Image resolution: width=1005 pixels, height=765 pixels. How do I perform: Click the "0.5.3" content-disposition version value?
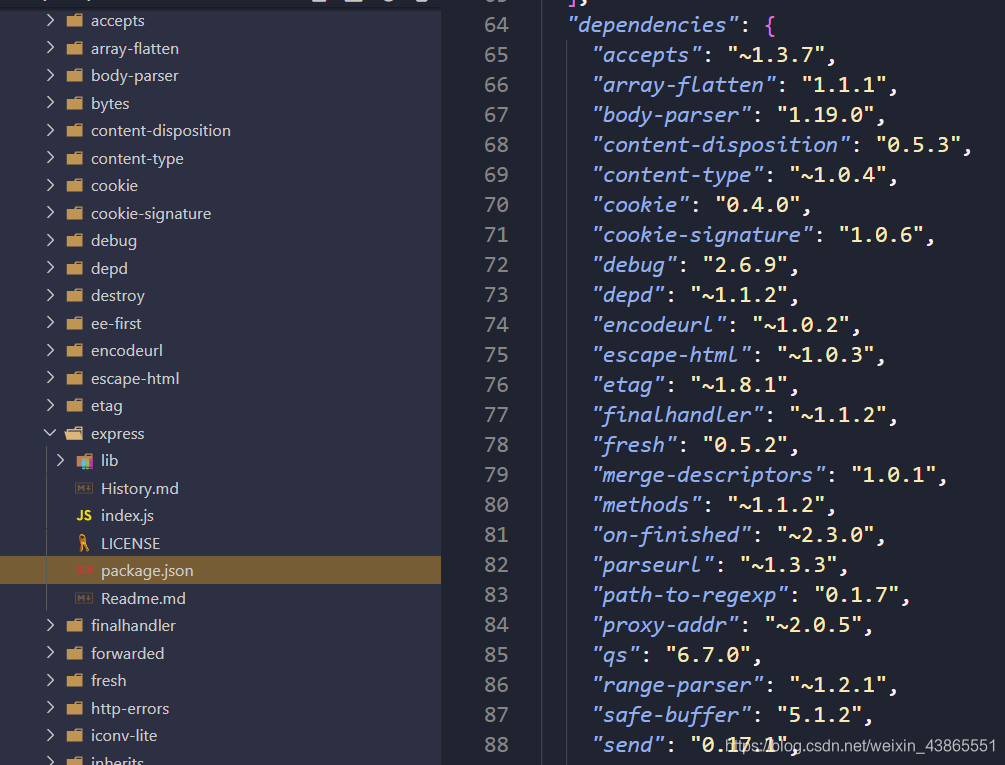(918, 145)
